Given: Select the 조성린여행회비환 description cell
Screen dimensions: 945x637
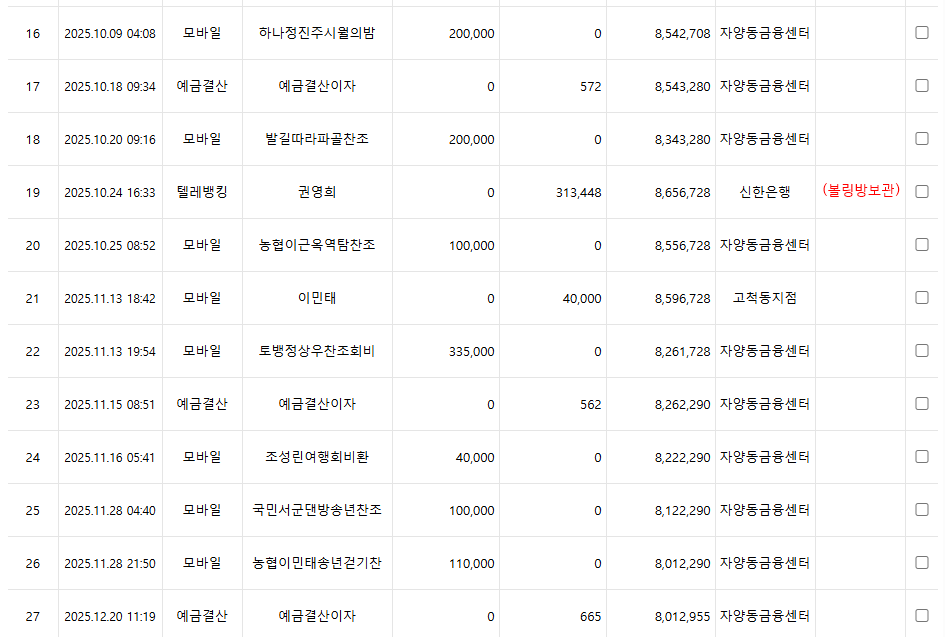Looking at the screenshot, I should 317,457.
